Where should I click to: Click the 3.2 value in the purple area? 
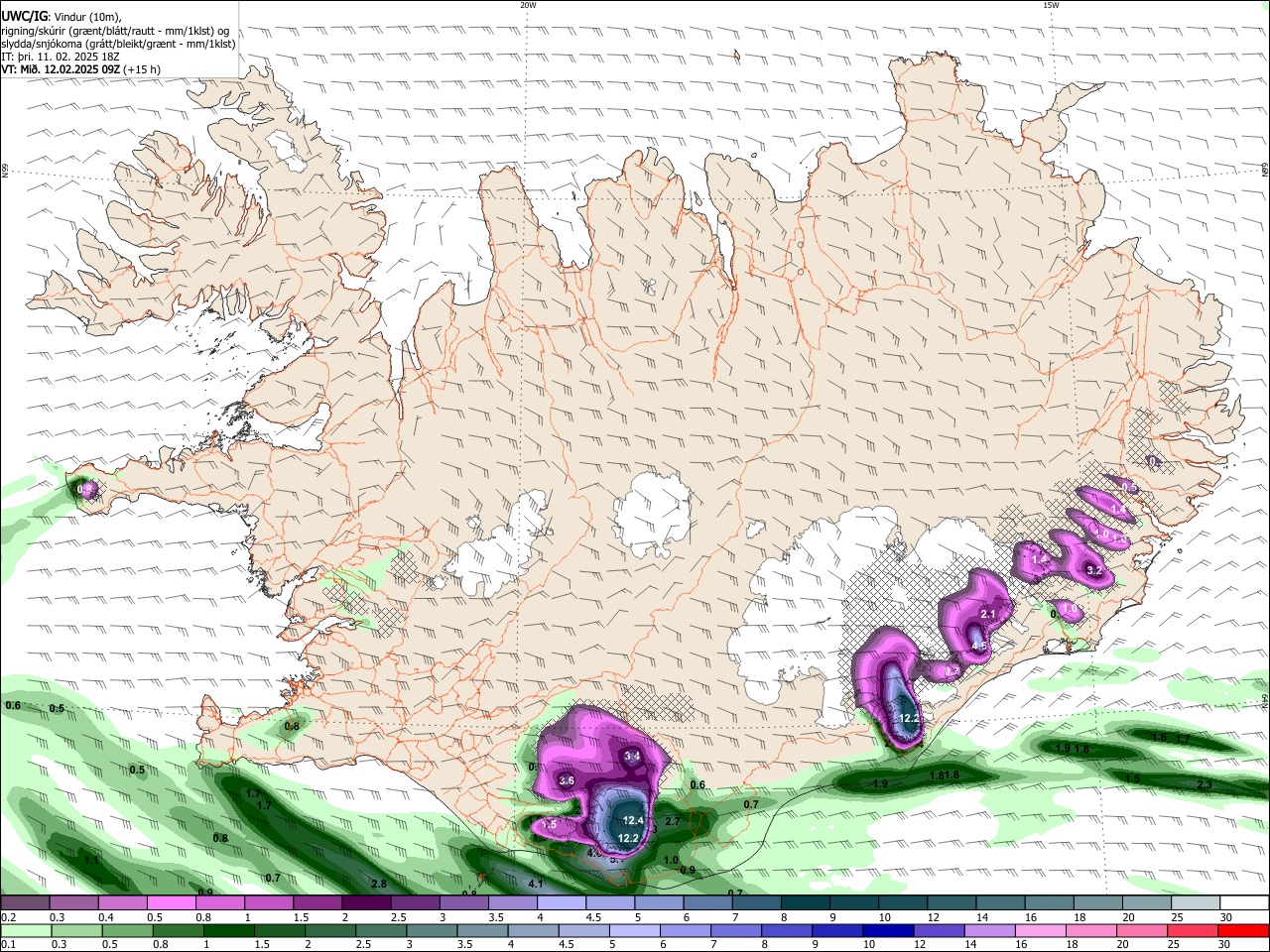click(1094, 570)
